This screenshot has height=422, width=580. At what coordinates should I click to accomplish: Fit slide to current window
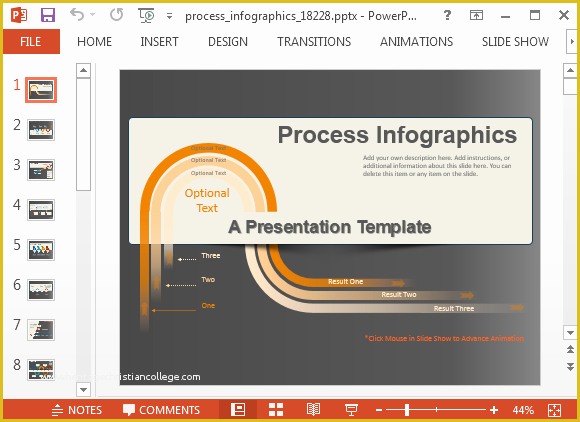(x=554, y=410)
